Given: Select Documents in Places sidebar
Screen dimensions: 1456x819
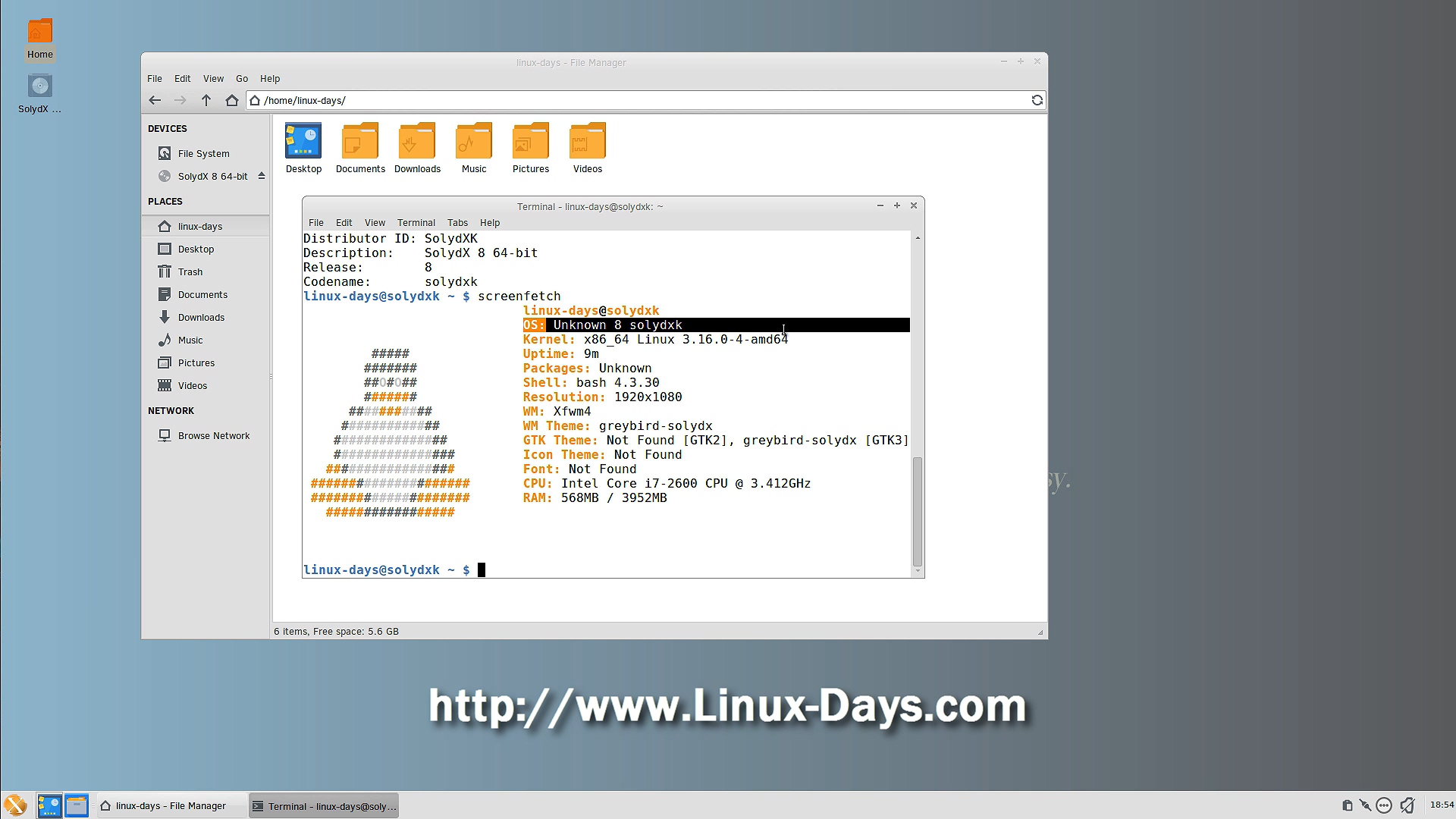Looking at the screenshot, I should pyautogui.click(x=205, y=294).
